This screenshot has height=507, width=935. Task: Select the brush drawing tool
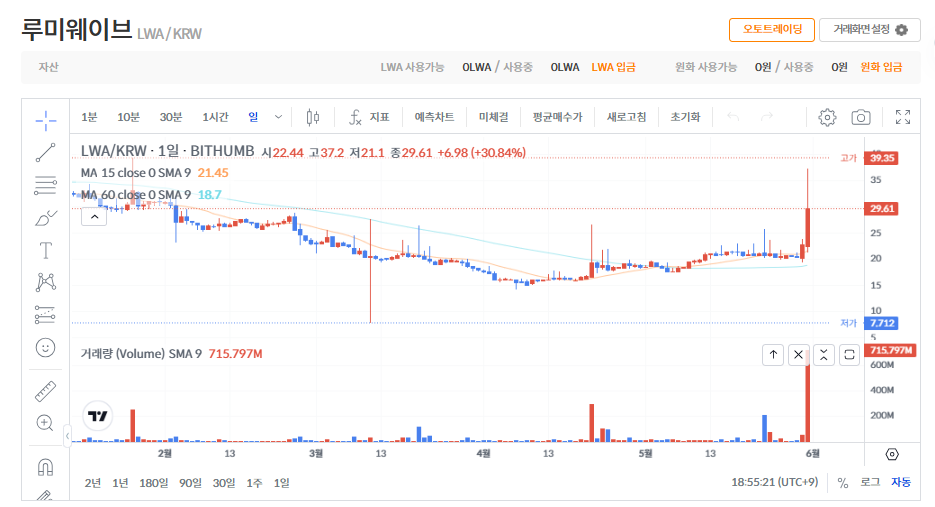(x=45, y=218)
